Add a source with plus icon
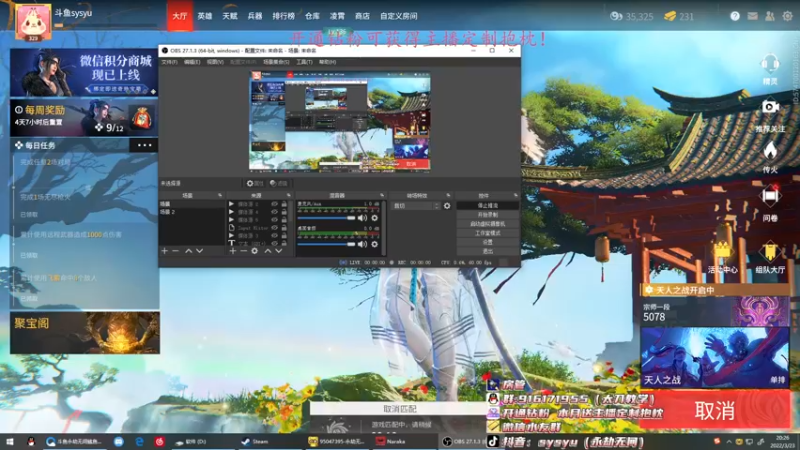 (x=233, y=251)
